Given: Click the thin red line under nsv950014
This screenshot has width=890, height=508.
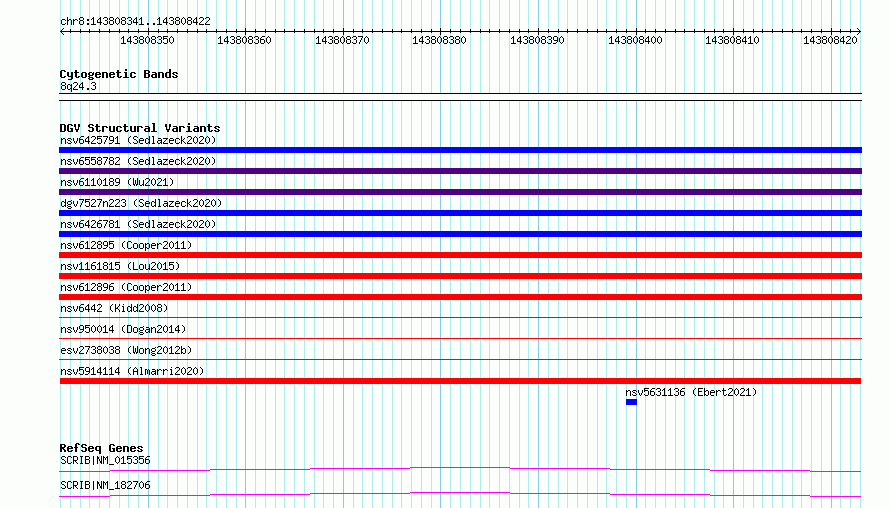Looking at the screenshot, I should pos(460,338).
